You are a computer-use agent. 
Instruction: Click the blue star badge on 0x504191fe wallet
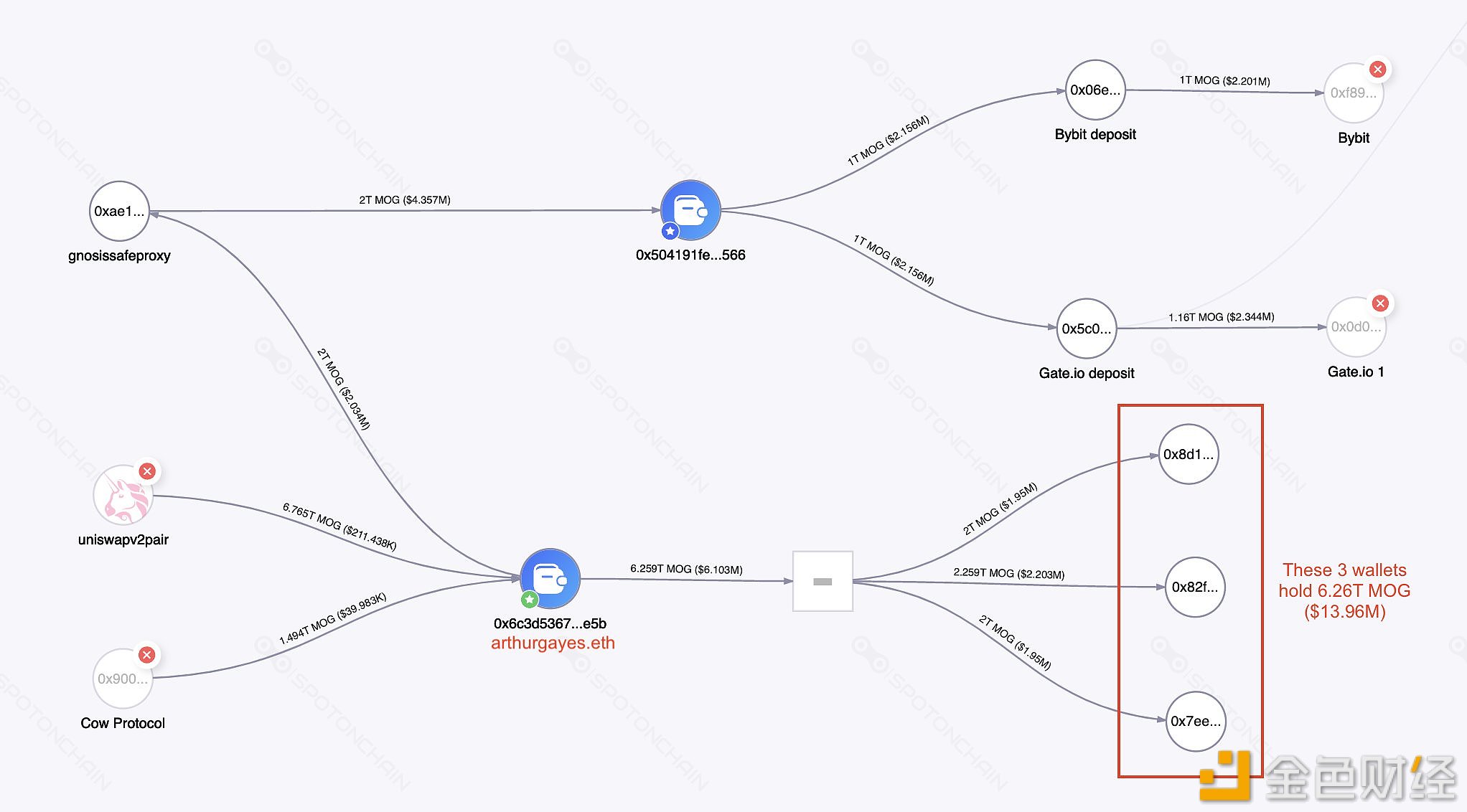670,231
